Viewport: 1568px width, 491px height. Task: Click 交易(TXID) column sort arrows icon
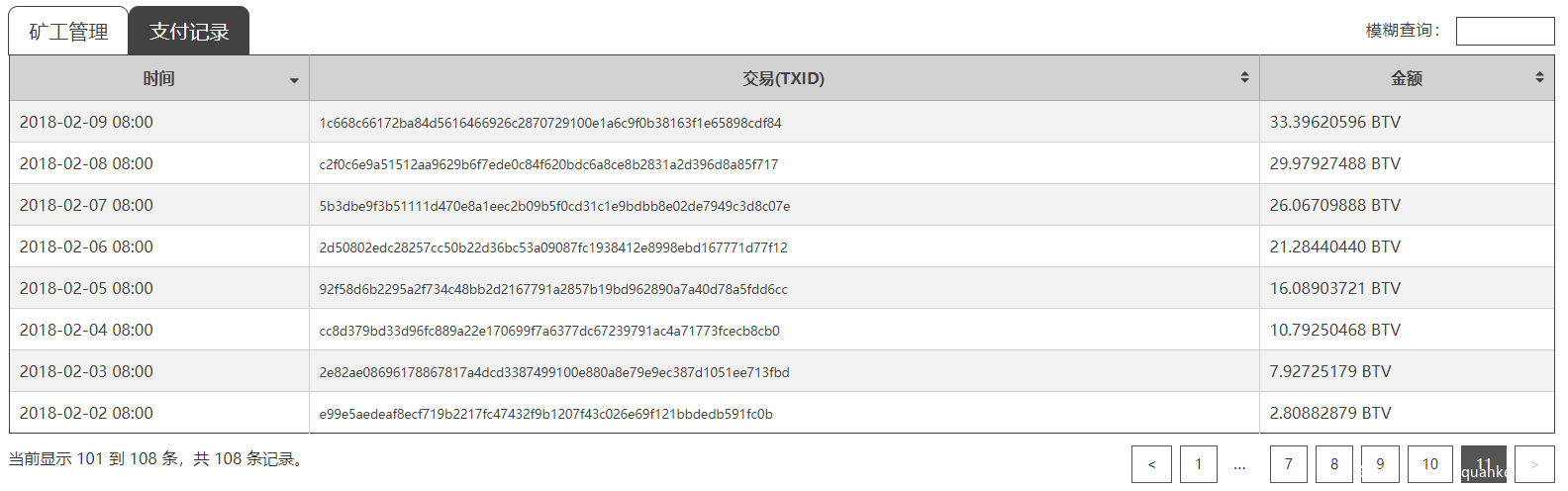pos(1244,77)
